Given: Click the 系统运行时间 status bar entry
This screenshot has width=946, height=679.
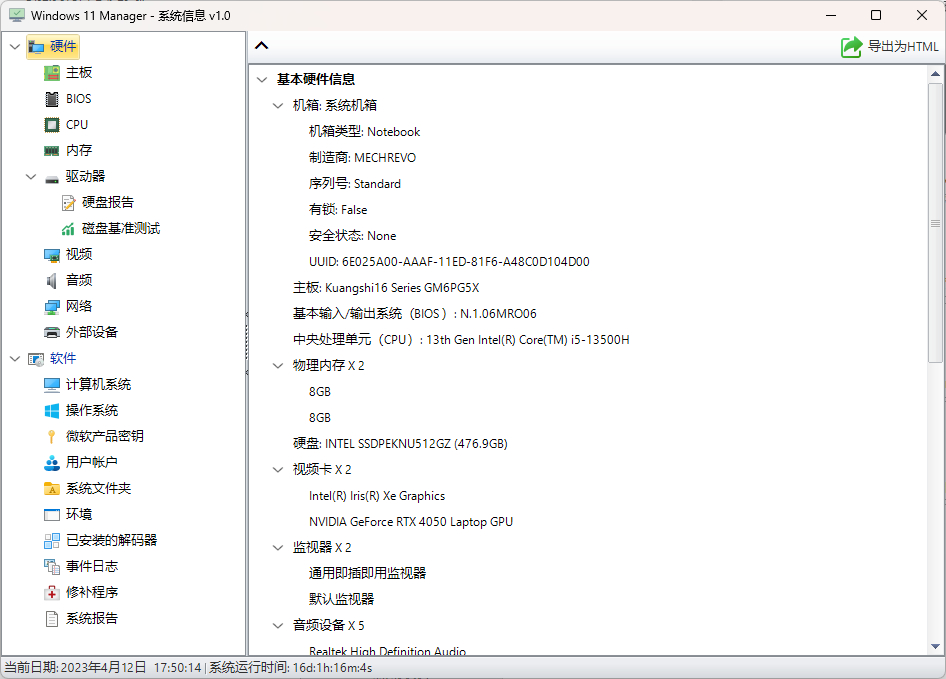Looking at the screenshot, I should (290, 668).
